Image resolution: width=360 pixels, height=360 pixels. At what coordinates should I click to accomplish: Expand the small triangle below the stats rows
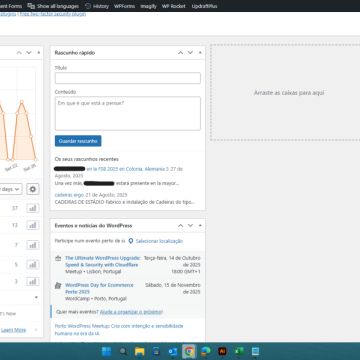[x=36, y=297]
